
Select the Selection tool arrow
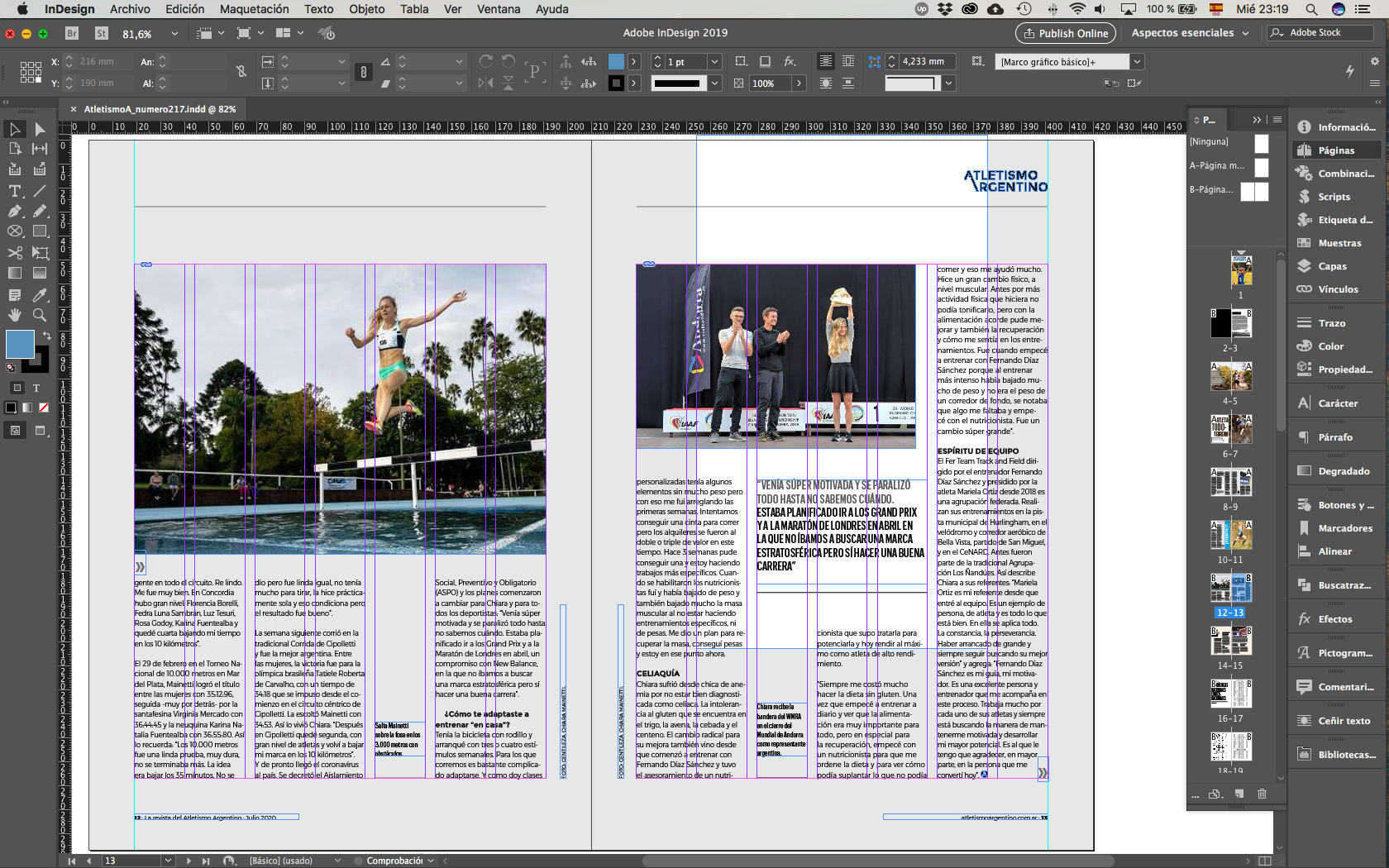pyautogui.click(x=15, y=129)
